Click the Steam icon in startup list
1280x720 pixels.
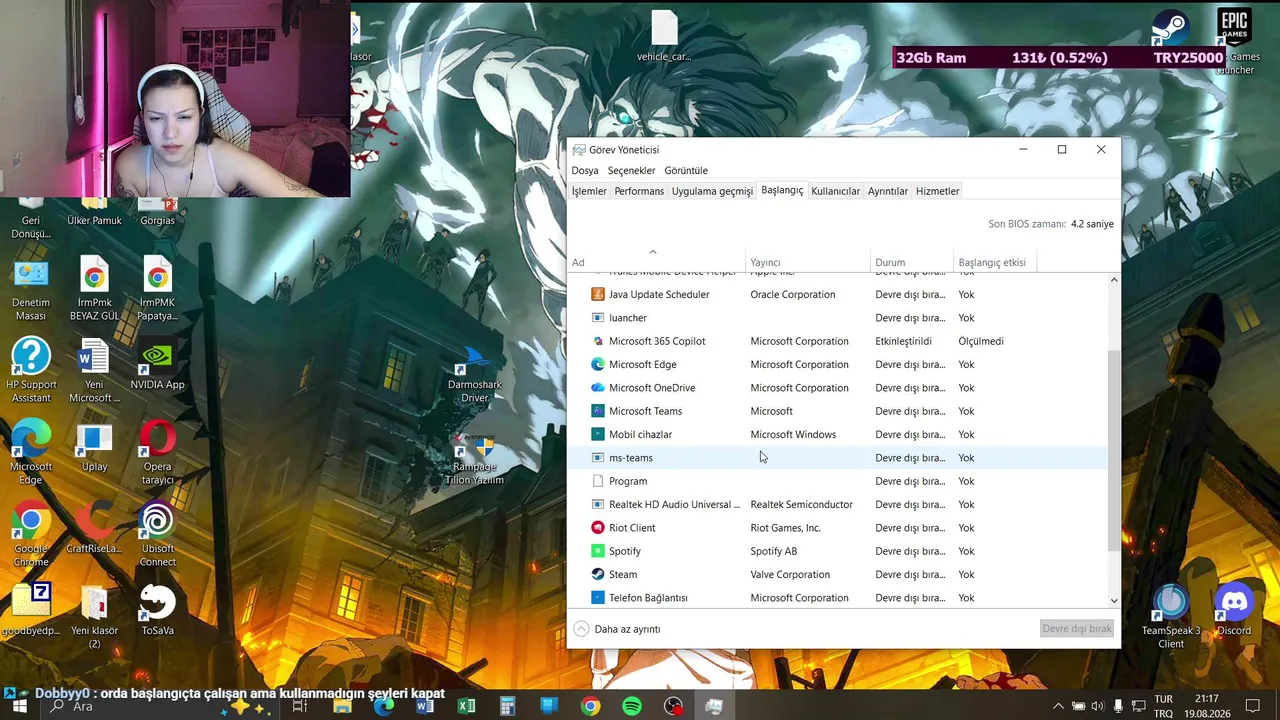[x=598, y=574]
